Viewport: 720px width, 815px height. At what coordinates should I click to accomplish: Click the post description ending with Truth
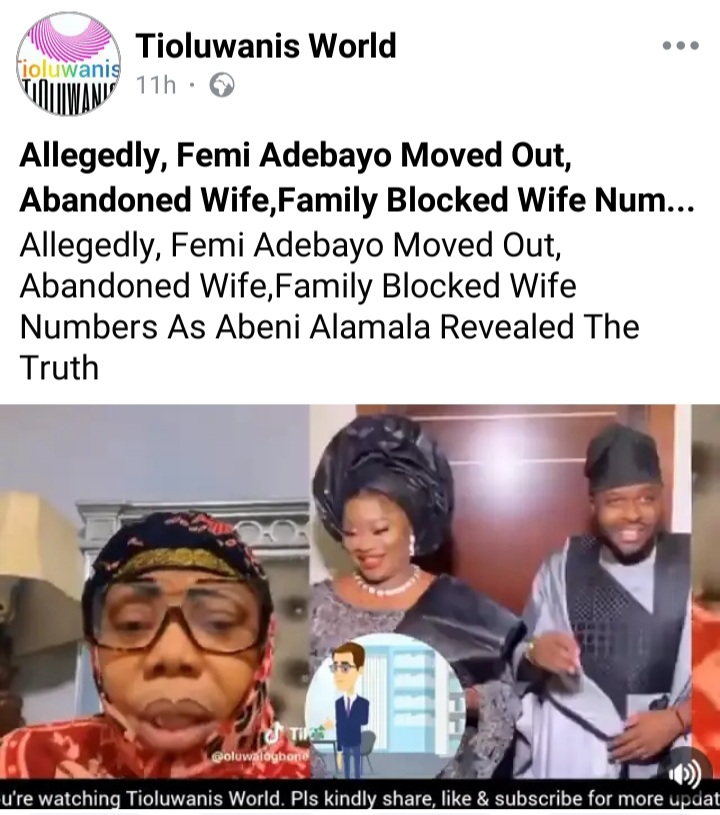pyautogui.click(x=330, y=306)
